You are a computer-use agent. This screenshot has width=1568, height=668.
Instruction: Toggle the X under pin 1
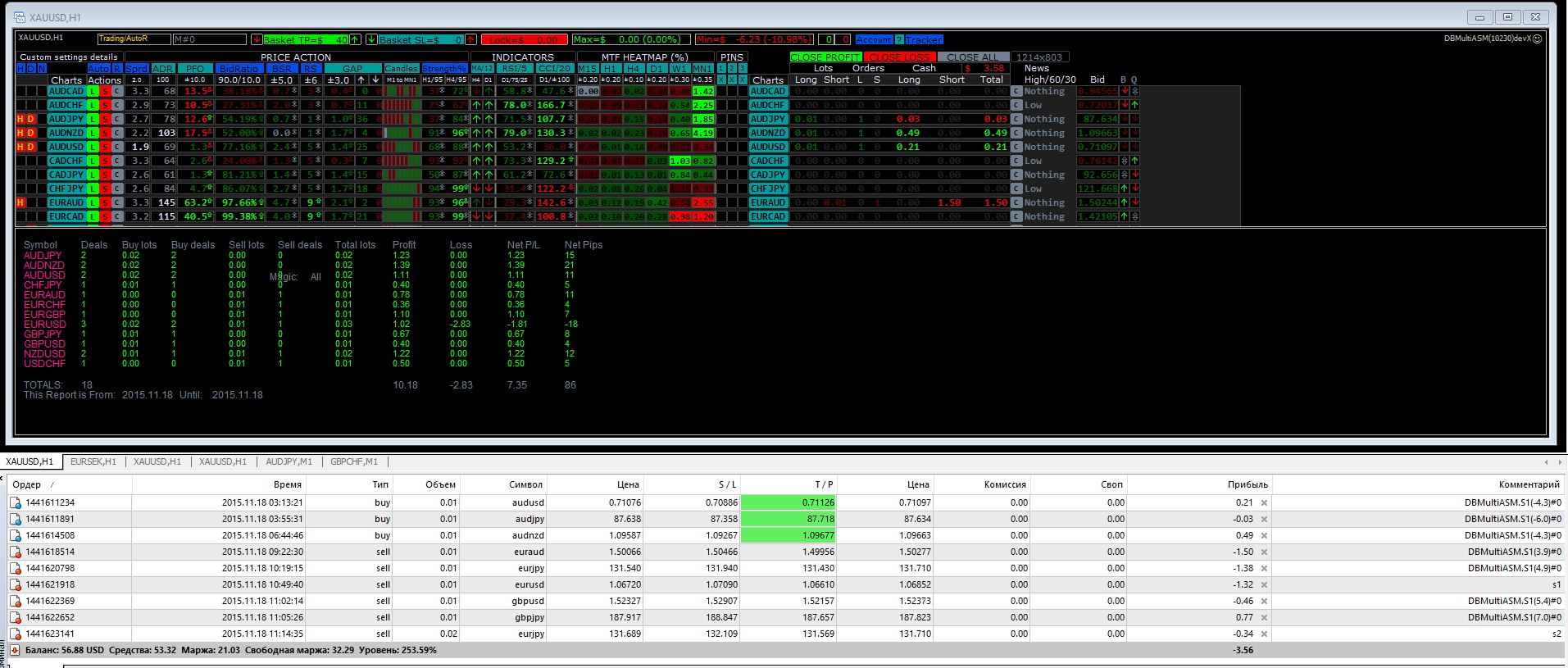721,80
